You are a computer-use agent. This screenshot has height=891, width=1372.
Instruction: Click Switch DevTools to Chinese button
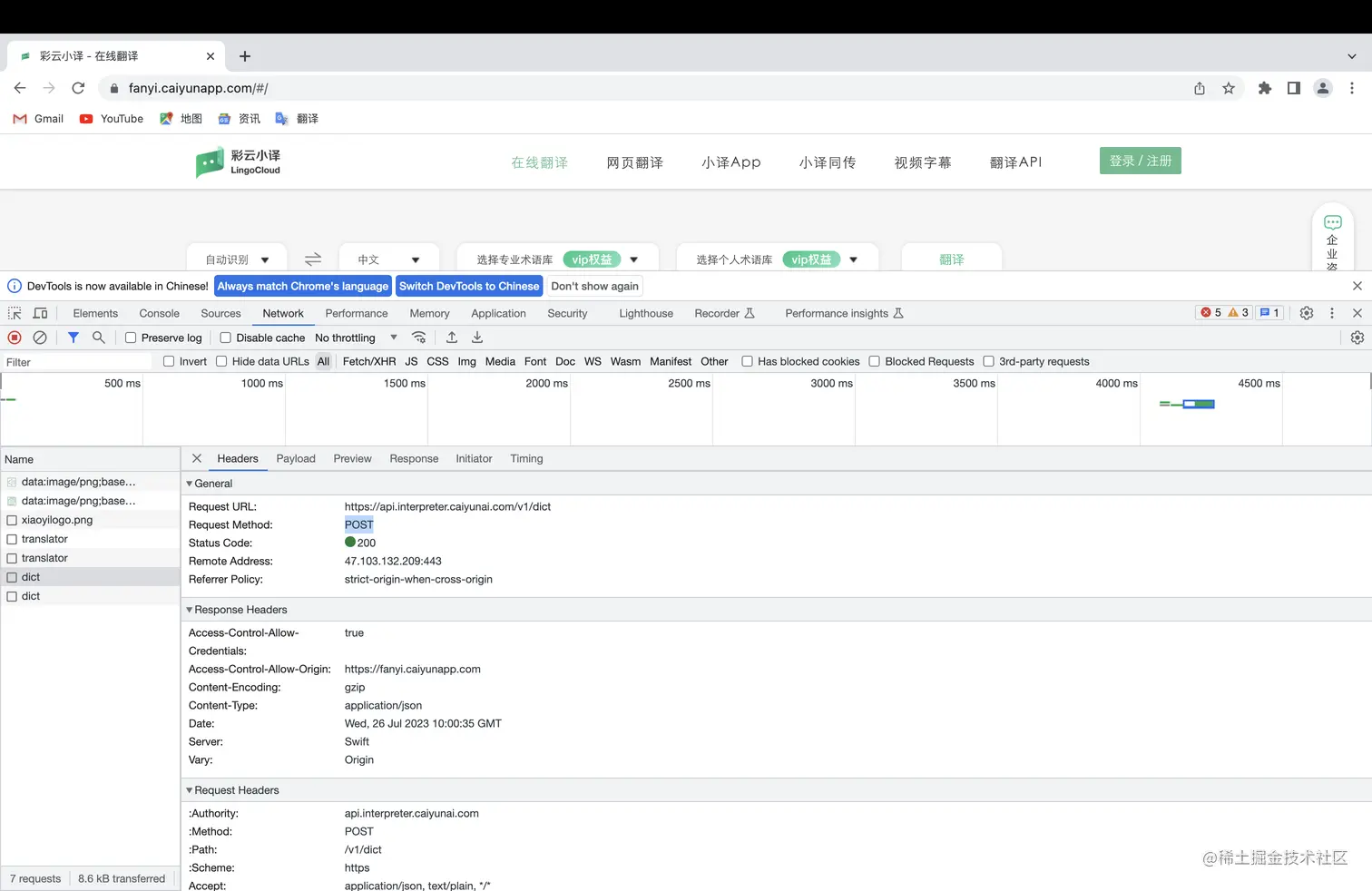tap(469, 286)
